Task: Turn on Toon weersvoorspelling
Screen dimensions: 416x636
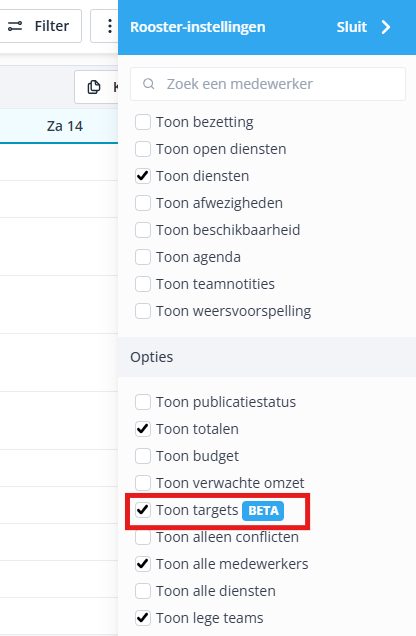Action: point(143,311)
